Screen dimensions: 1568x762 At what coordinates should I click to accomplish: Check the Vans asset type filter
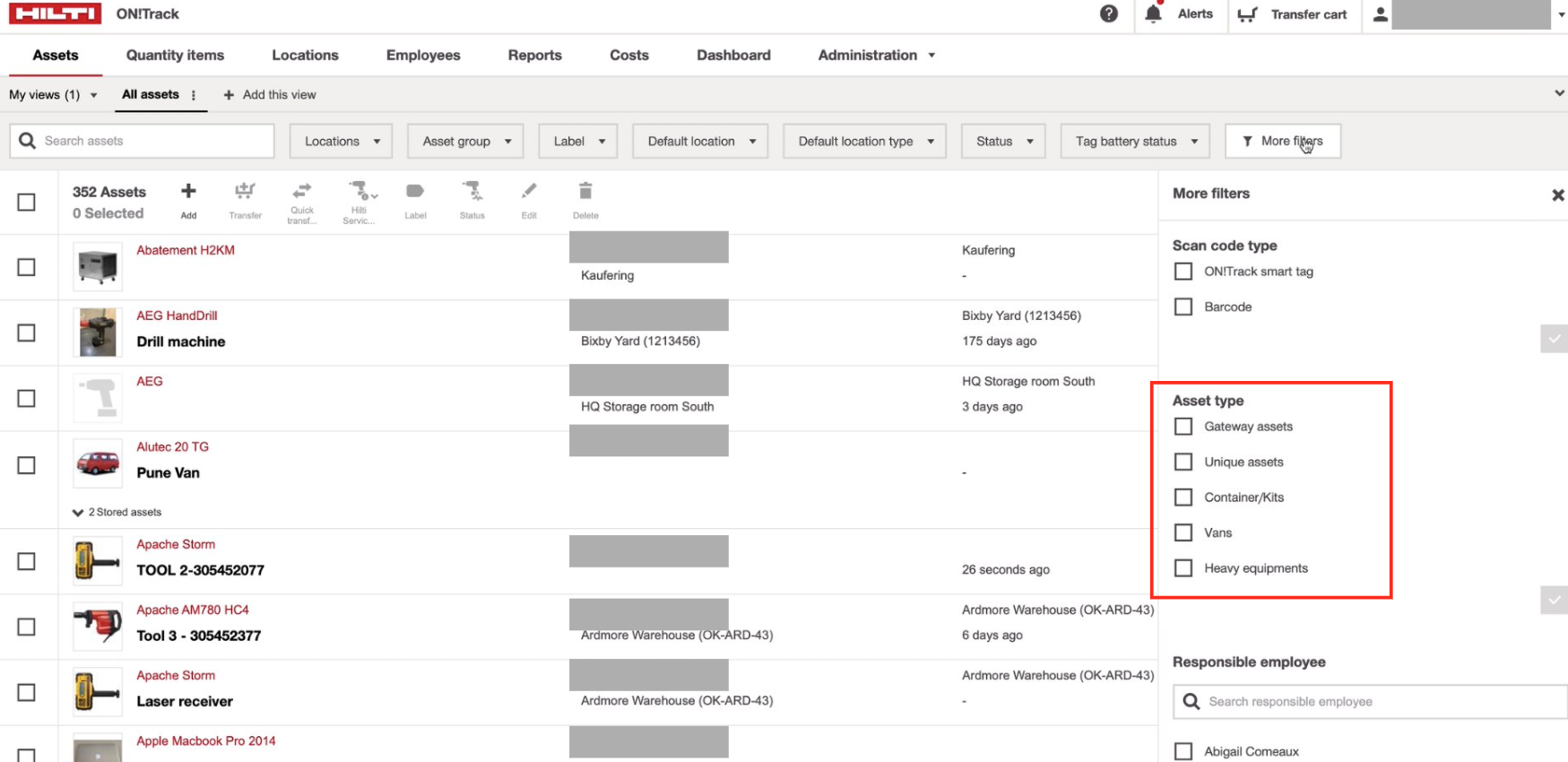(x=1183, y=533)
